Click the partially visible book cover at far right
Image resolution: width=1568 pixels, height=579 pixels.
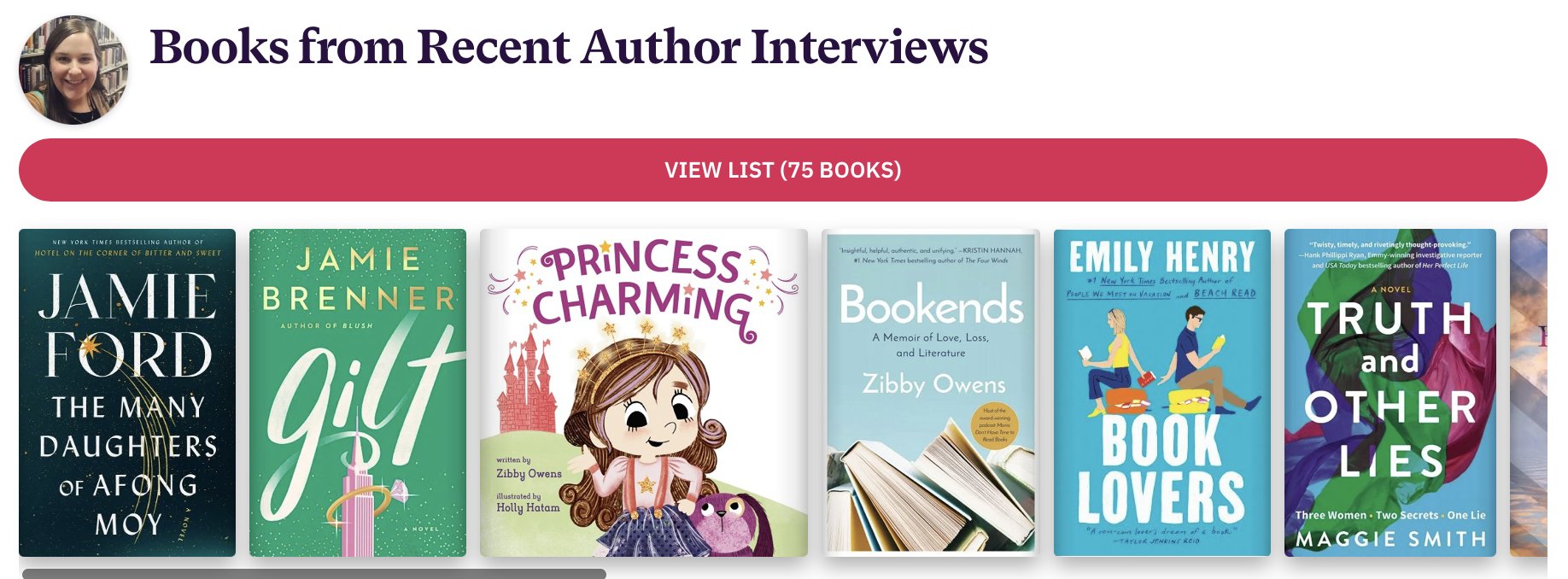1529,393
